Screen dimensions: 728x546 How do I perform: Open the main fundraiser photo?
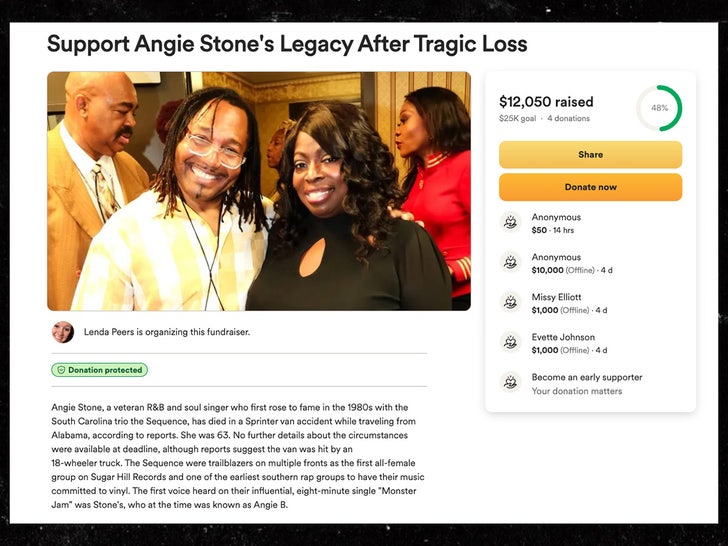[259, 191]
